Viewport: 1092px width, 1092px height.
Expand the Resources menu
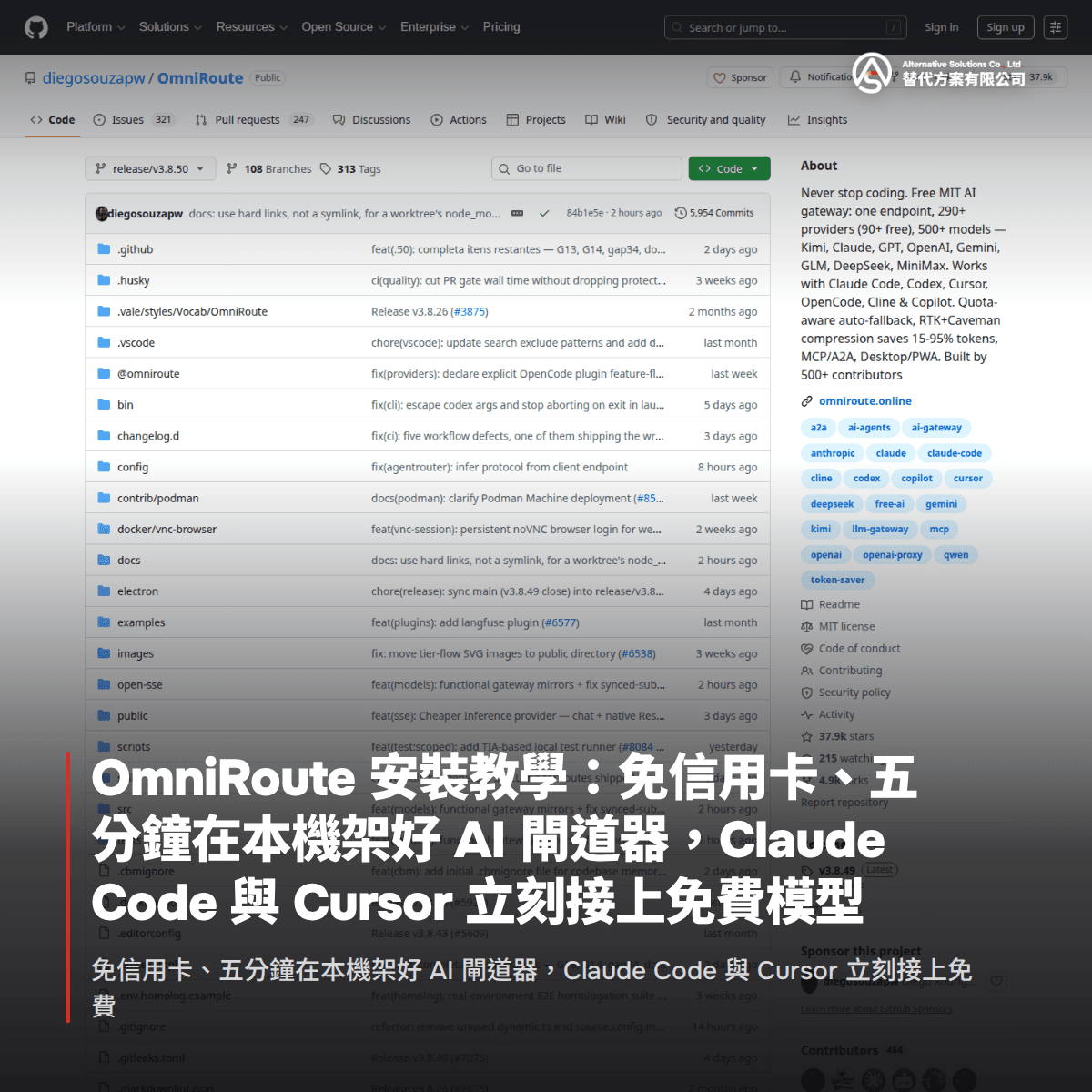pyautogui.click(x=251, y=27)
